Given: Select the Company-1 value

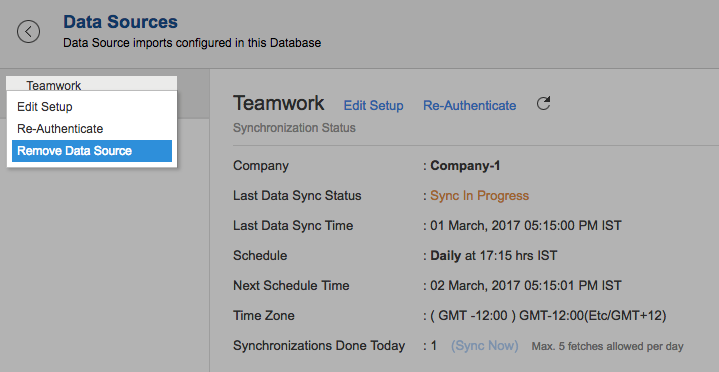Looking at the screenshot, I should pyautogui.click(x=465, y=166).
